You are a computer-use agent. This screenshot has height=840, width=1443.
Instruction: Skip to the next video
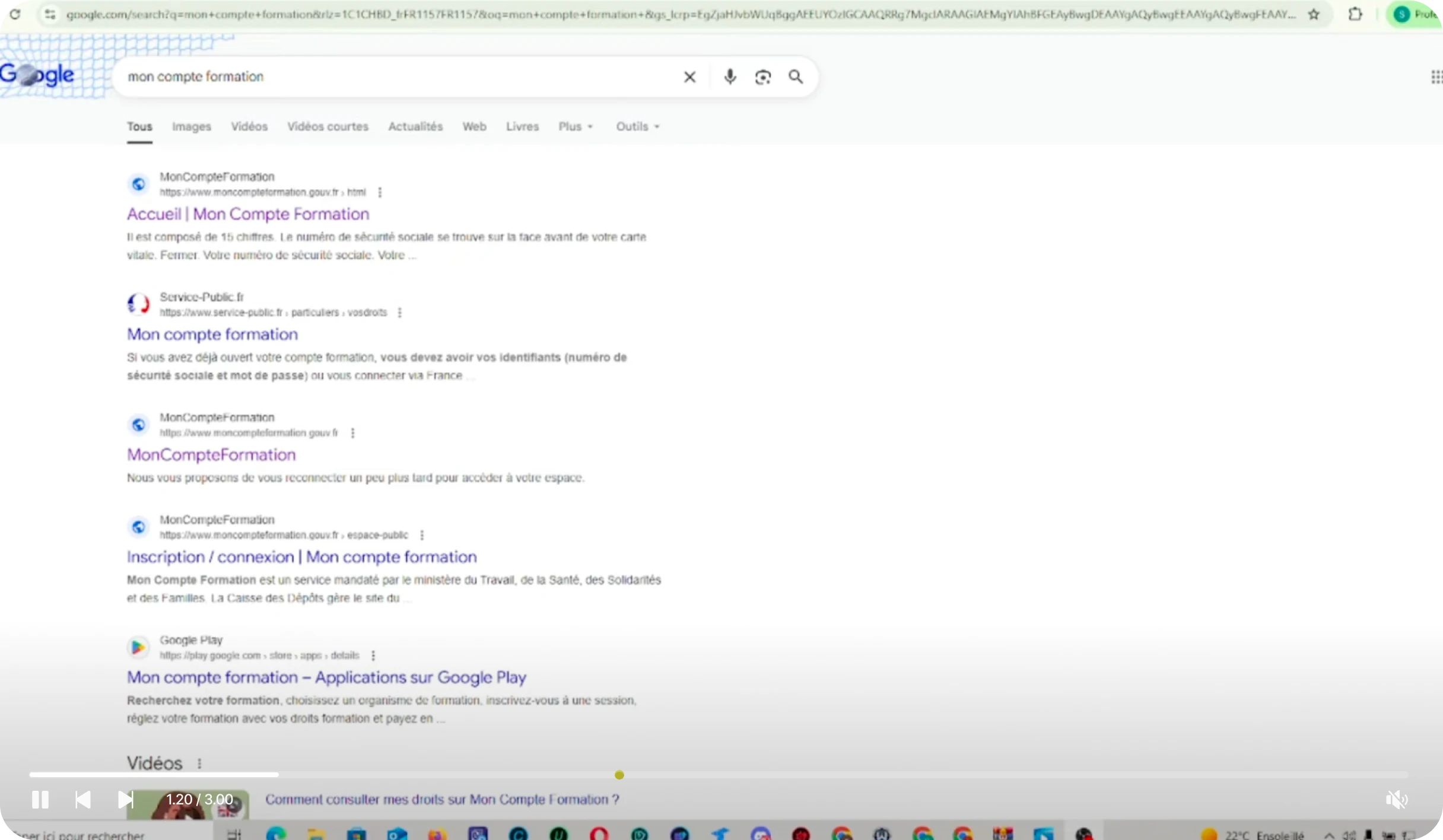125,800
